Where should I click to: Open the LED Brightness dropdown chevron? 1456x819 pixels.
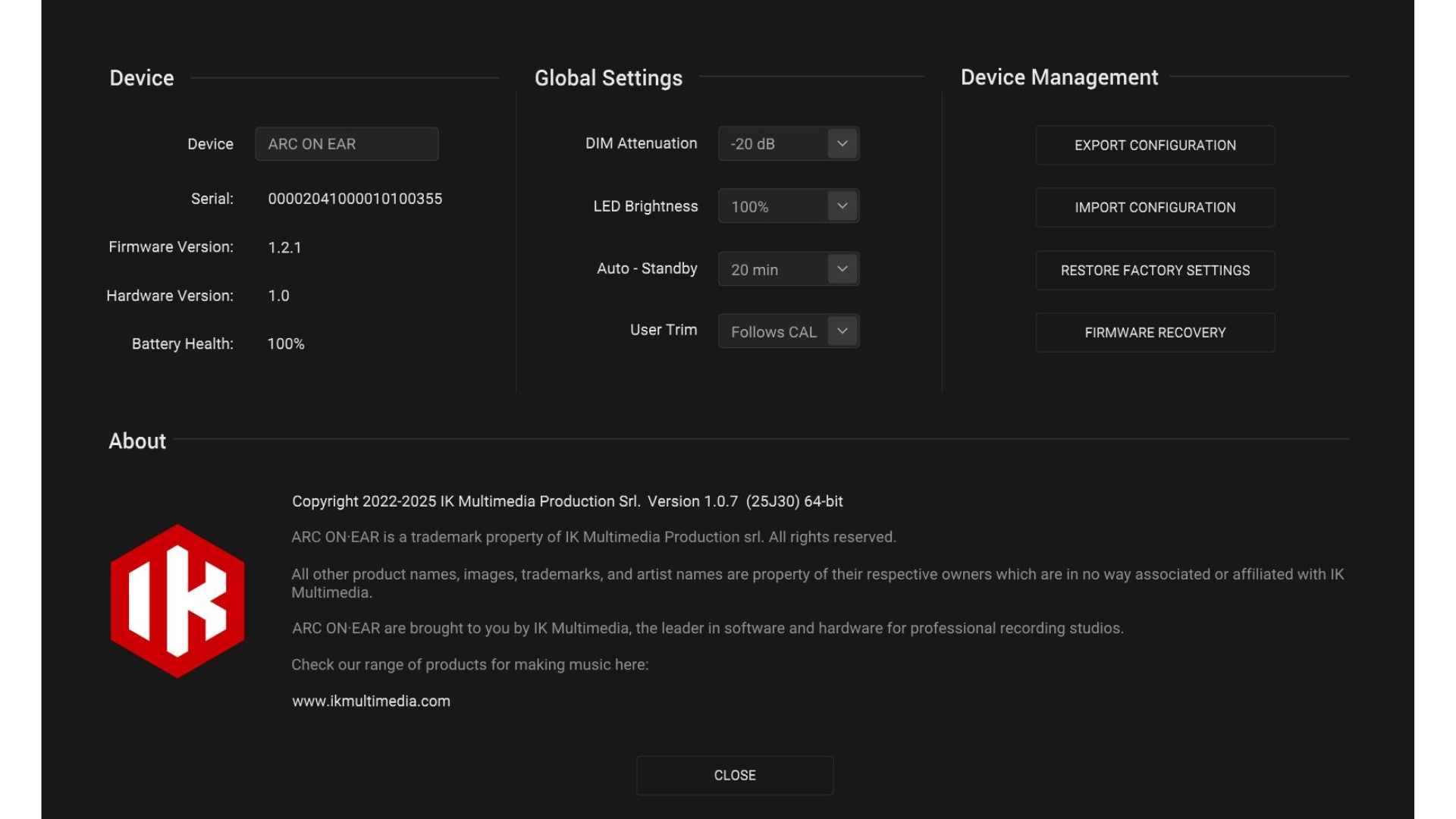(842, 206)
